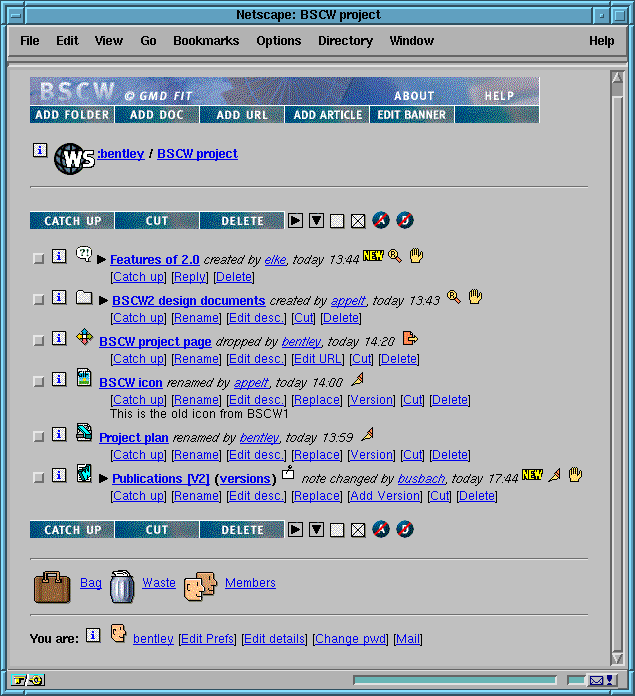Click document icon of Publications [V2]
Viewport: 635px width, 696px height.
84,473
